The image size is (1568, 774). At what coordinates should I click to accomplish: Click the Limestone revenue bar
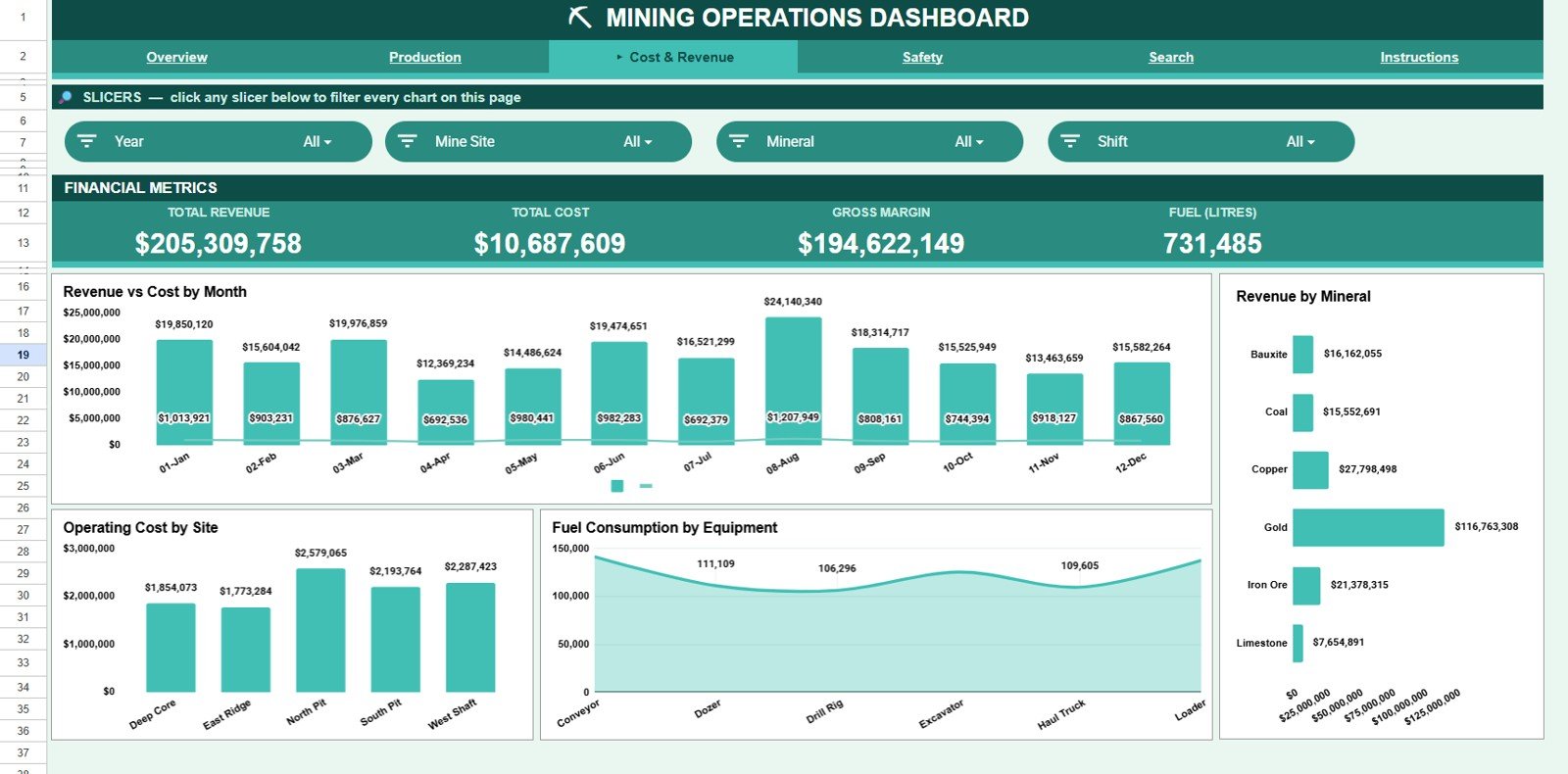tap(1298, 643)
